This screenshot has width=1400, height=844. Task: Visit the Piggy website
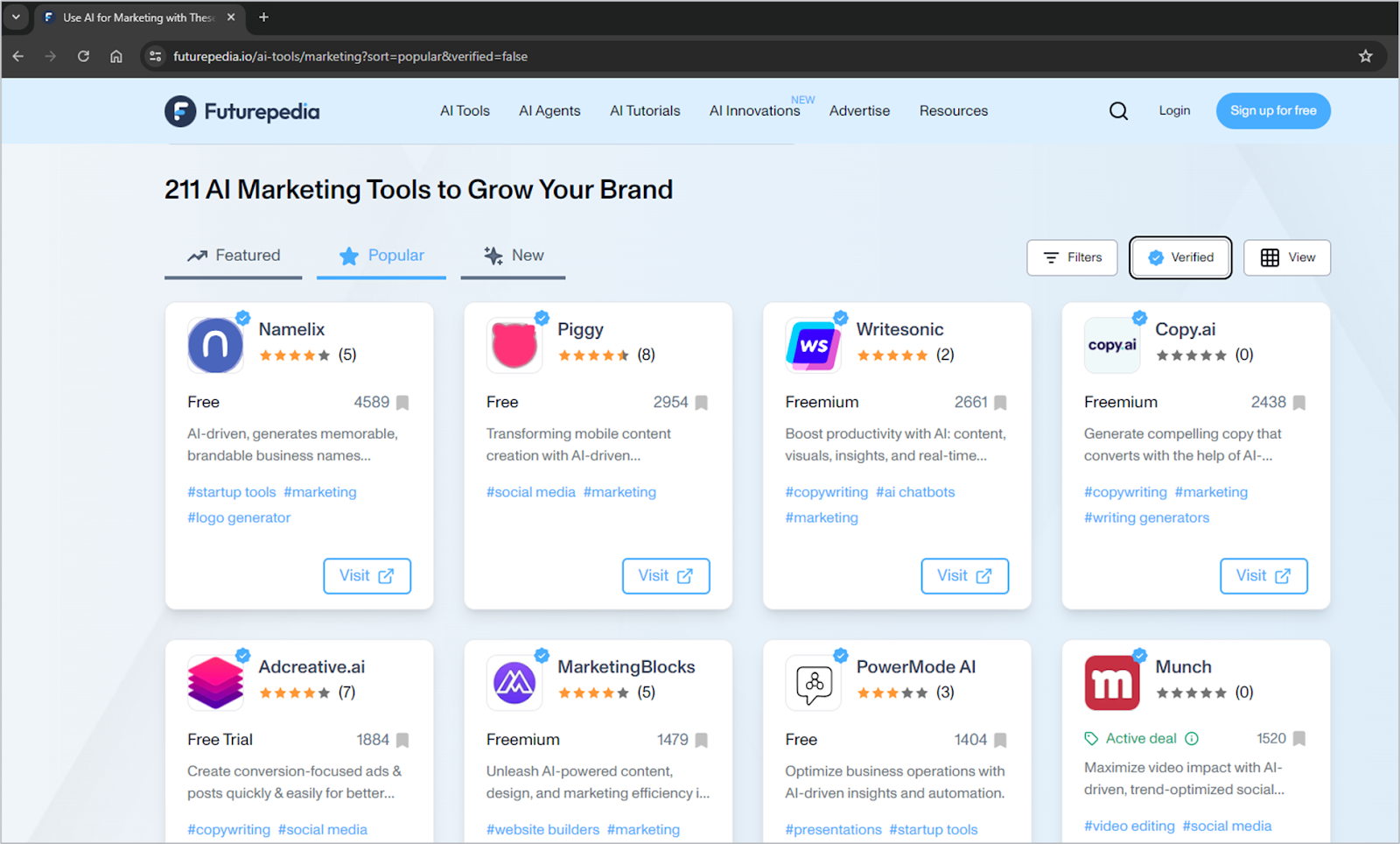pyautogui.click(x=666, y=576)
